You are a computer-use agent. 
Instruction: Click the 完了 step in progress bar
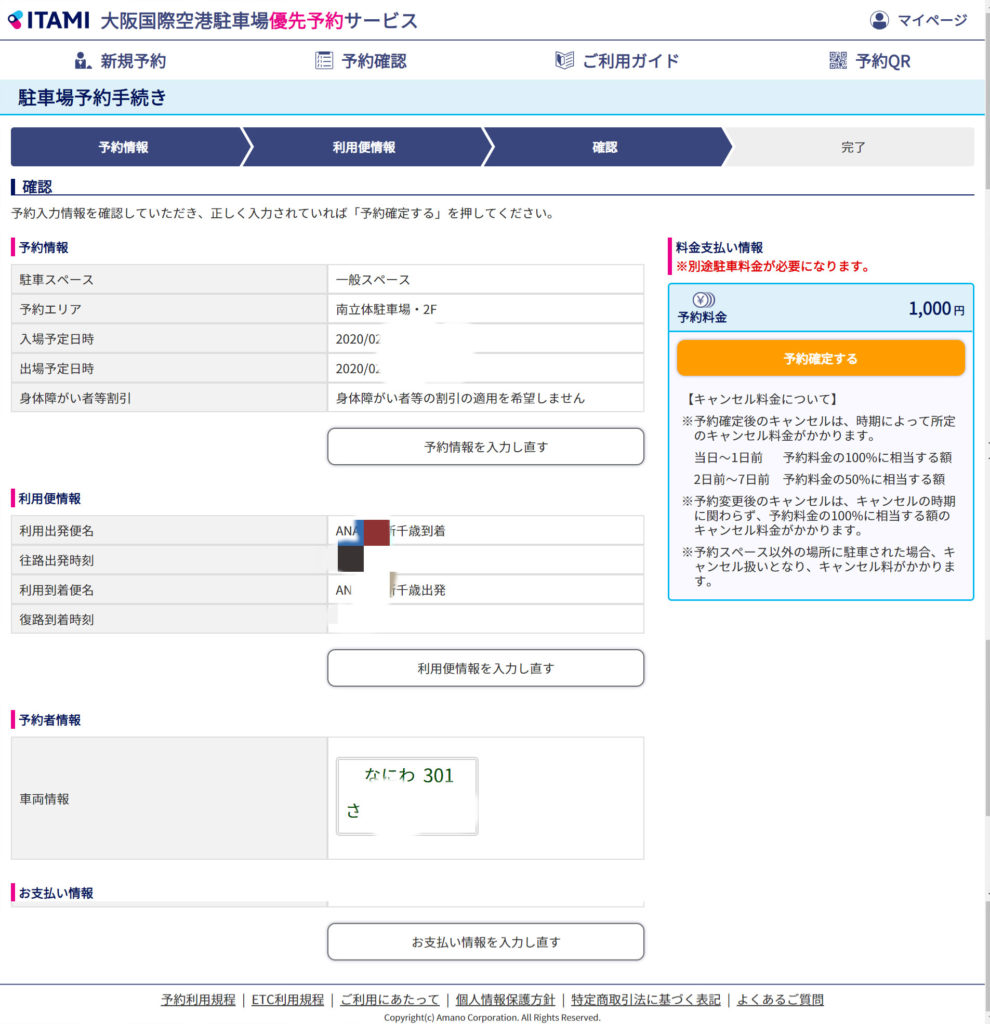[x=852, y=147]
